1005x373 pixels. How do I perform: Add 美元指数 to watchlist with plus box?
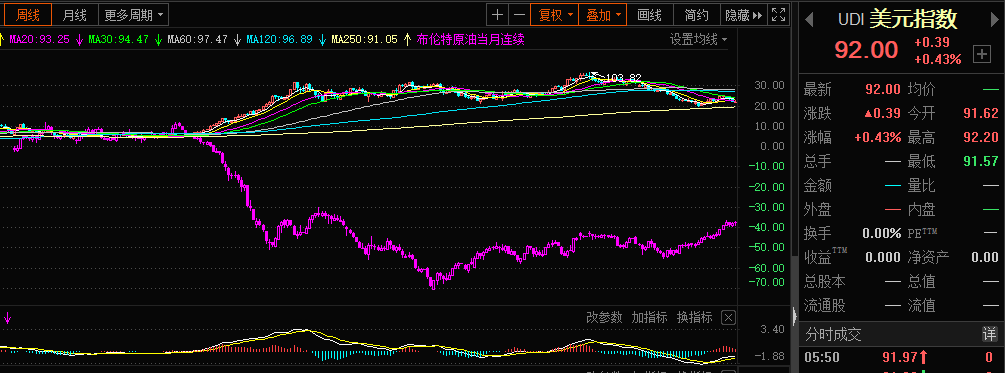click(x=981, y=54)
